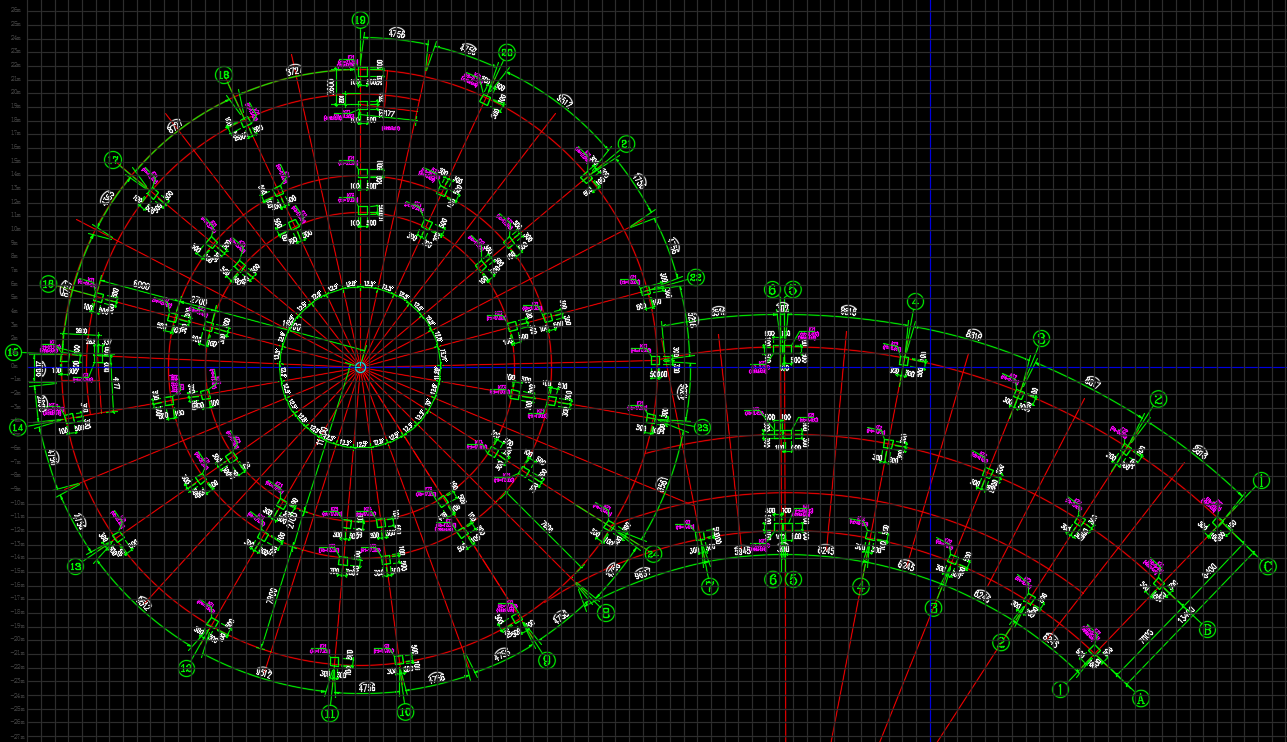Select axis bubble C at the right edge
This screenshot has width=1287, height=742.
(x=1267, y=567)
